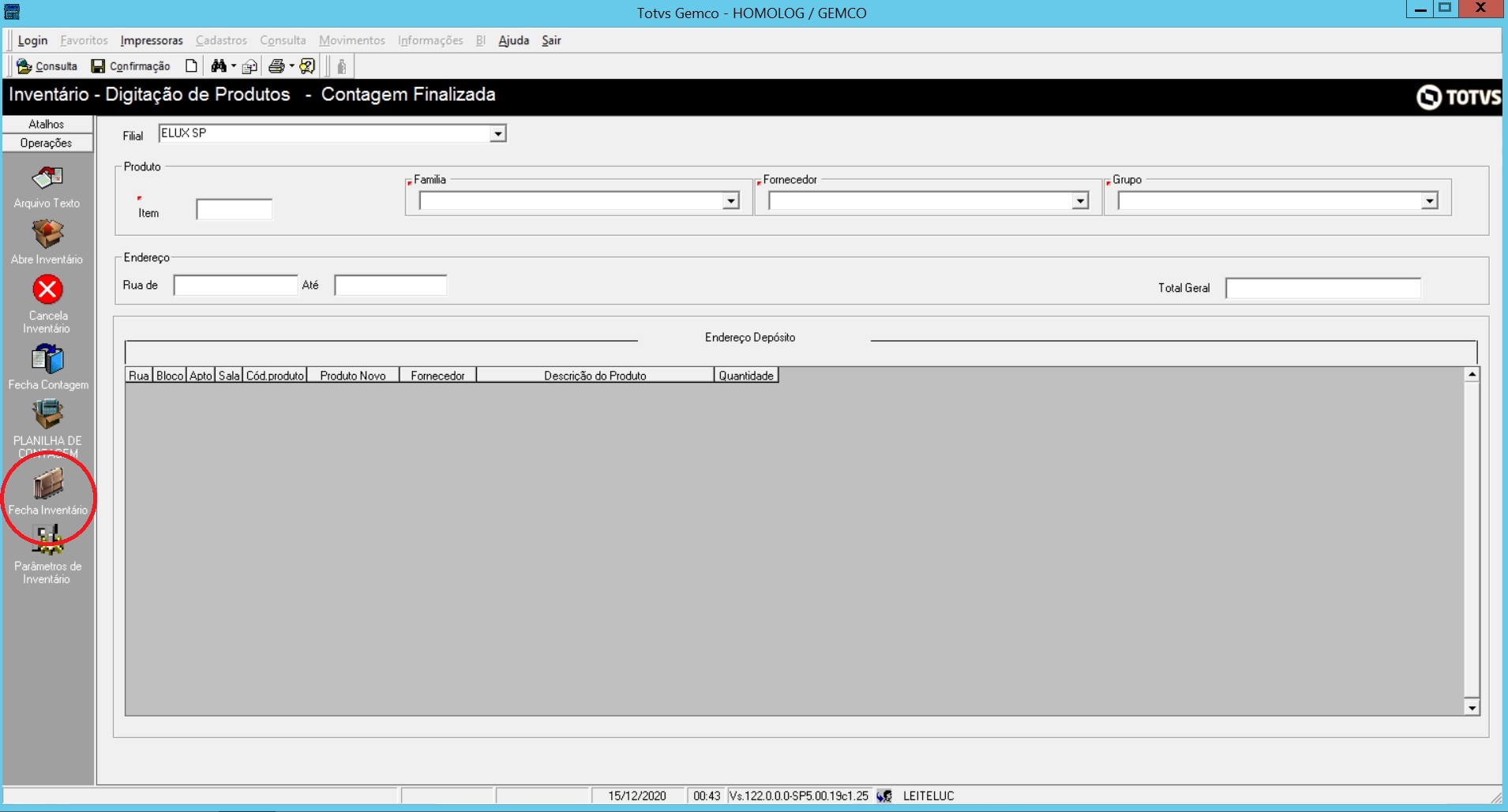Viewport: 1508px width, 812px height.
Task: Click the Bloco column header
Action: (x=170, y=376)
